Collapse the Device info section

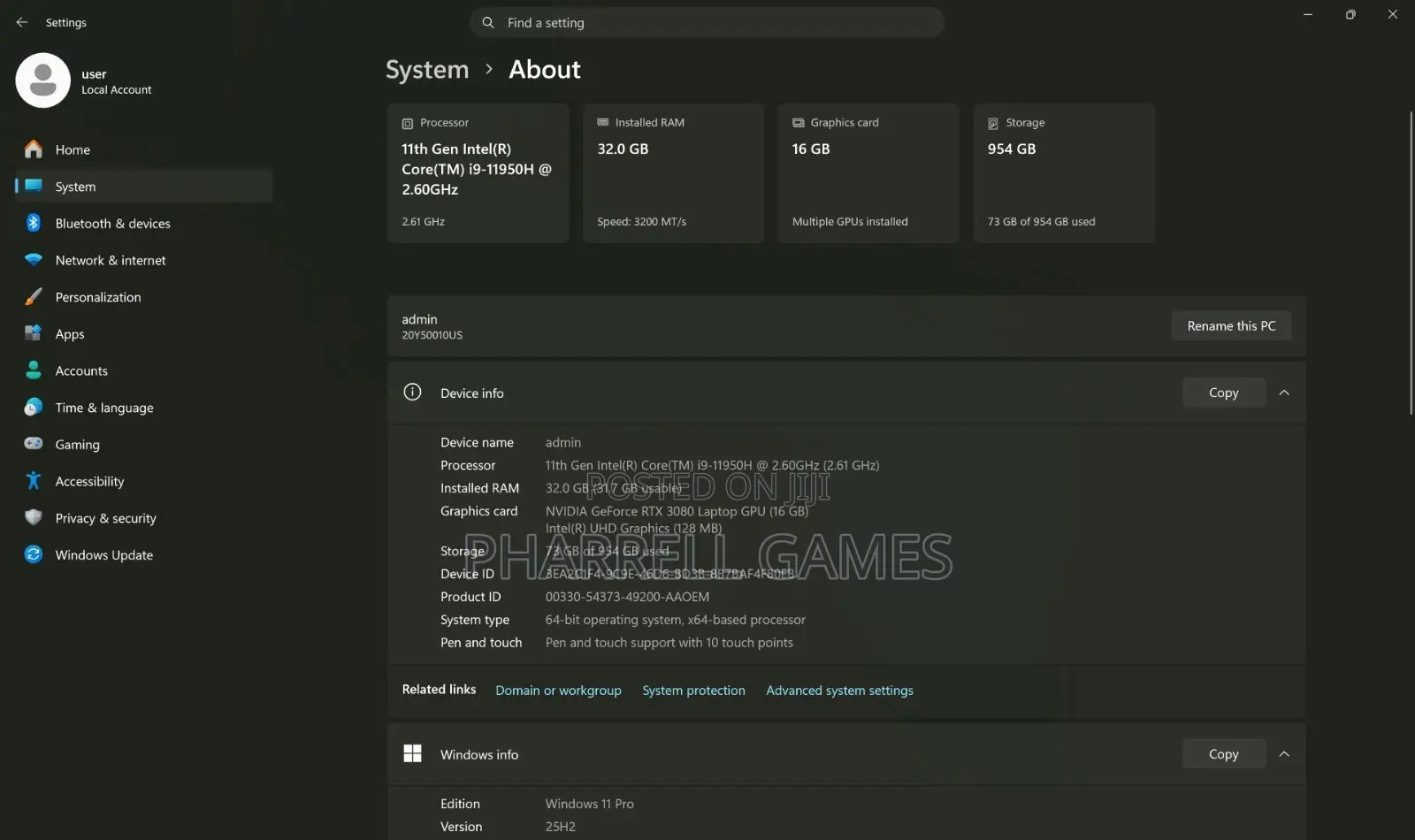[1284, 393]
